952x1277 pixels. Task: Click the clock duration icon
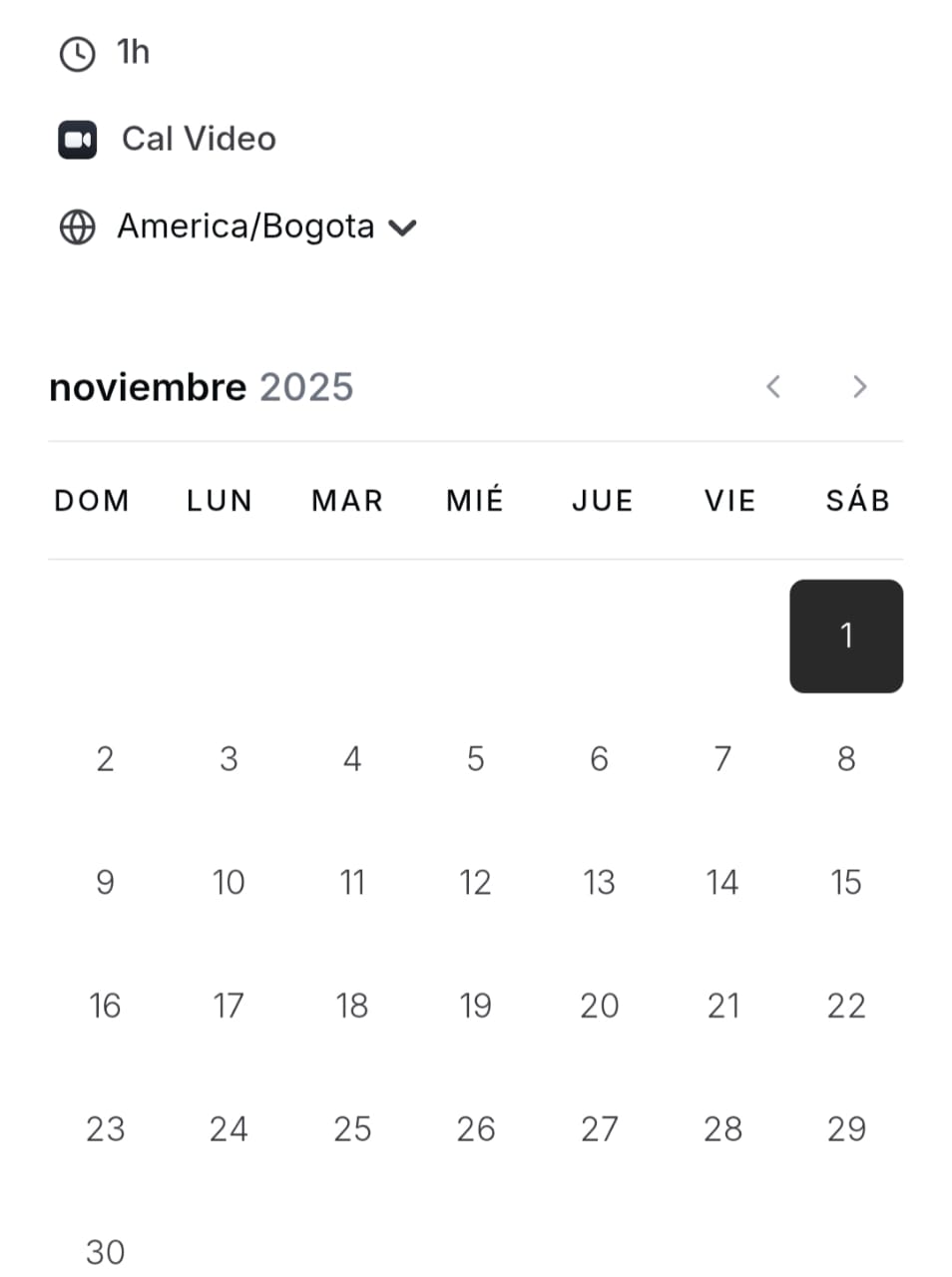coord(77,54)
